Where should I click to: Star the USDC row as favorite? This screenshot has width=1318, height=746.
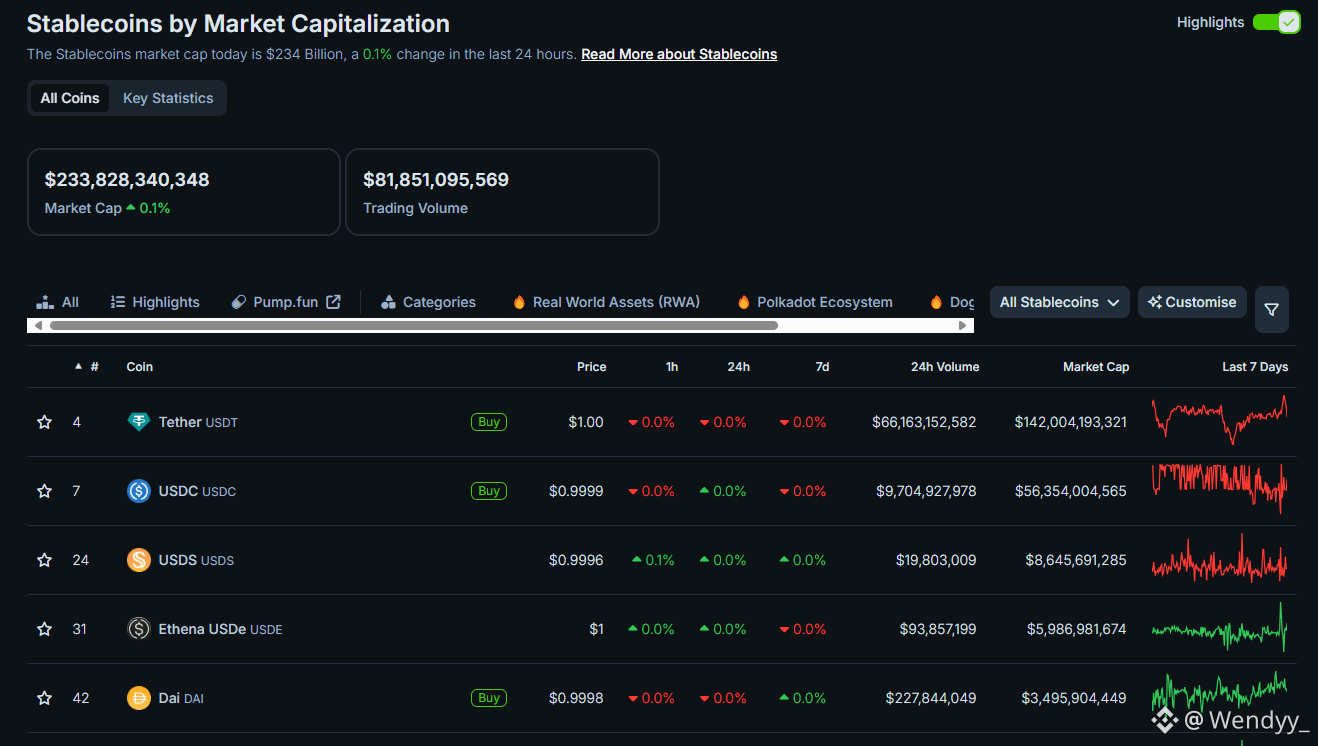point(44,491)
